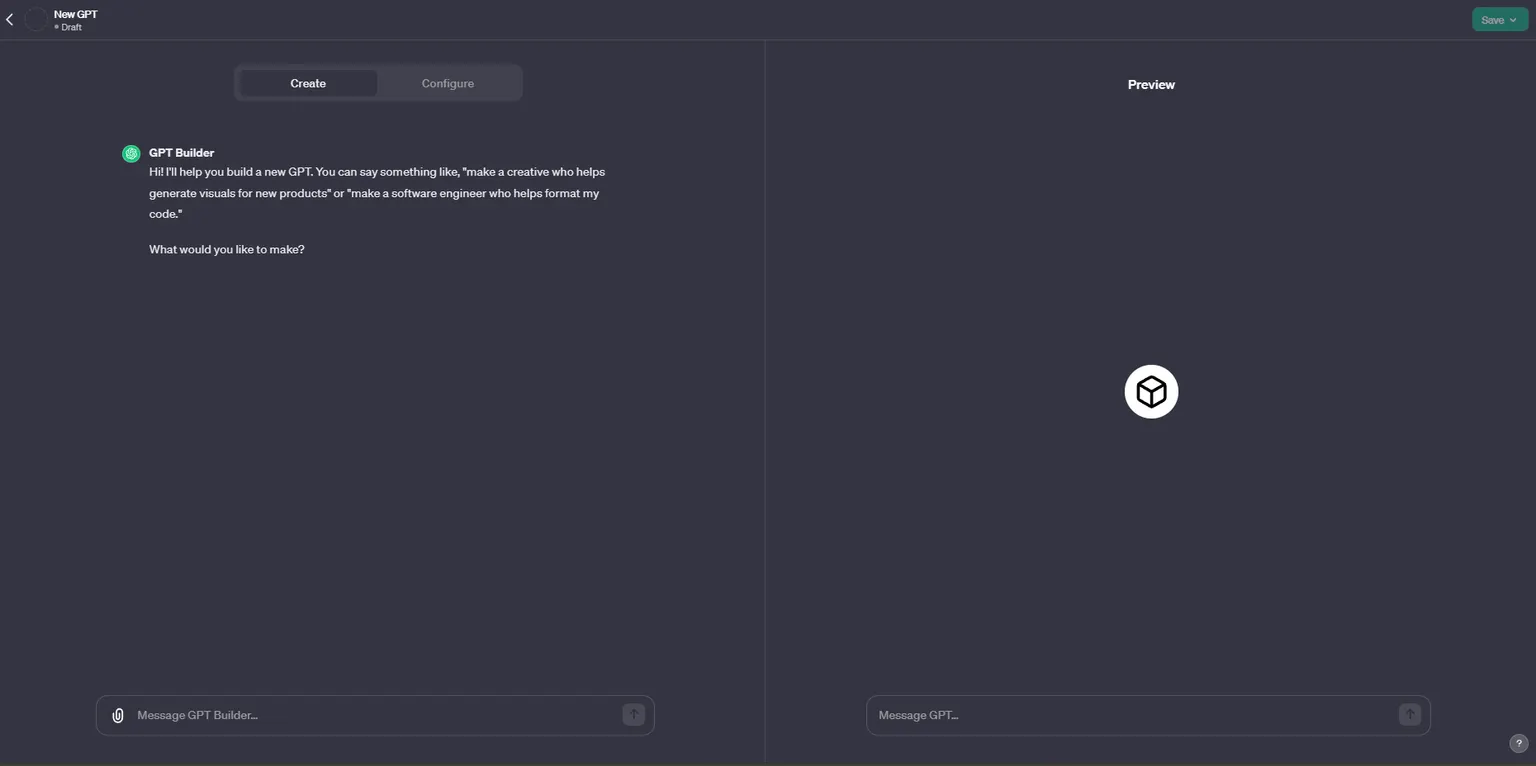Click the Preview heading
This screenshot has width=1536, height=766.
coord(1151,85)
